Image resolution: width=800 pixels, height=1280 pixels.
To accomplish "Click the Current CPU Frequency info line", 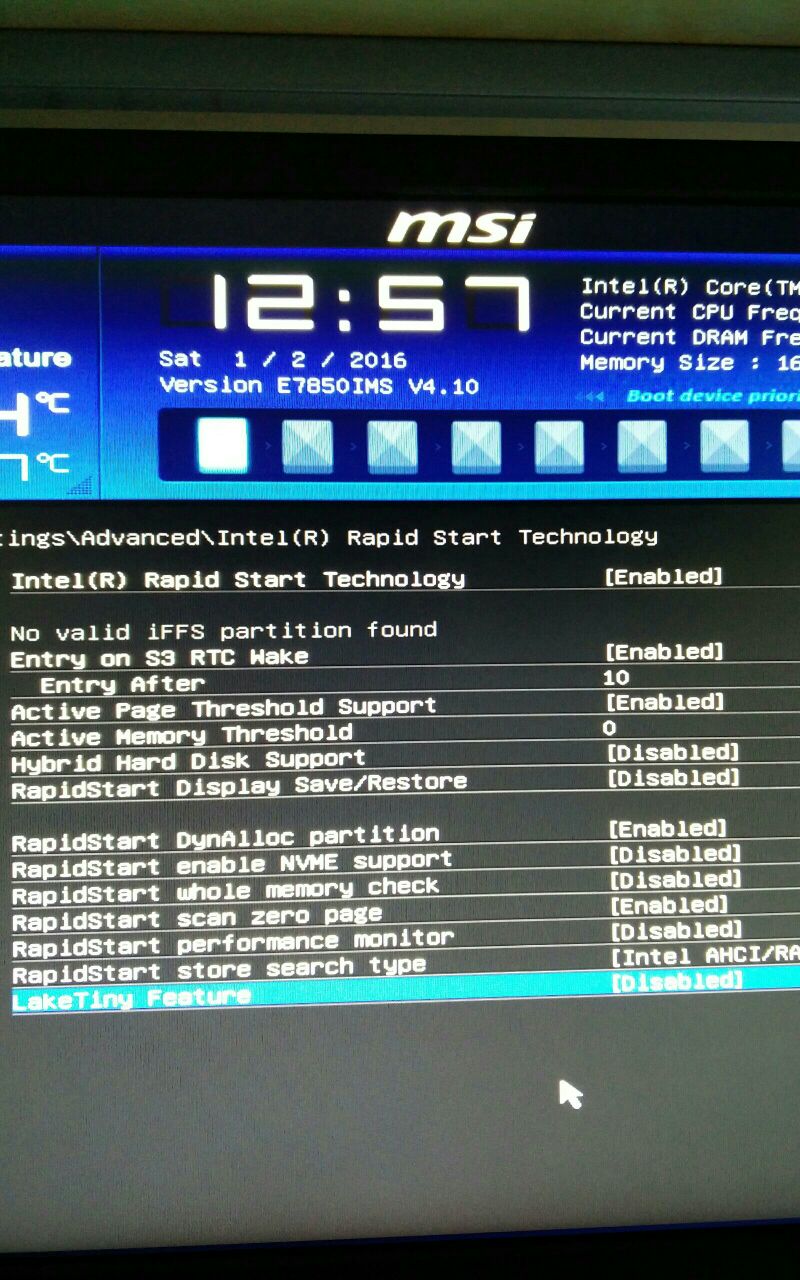I will click(x=689, y=312).
